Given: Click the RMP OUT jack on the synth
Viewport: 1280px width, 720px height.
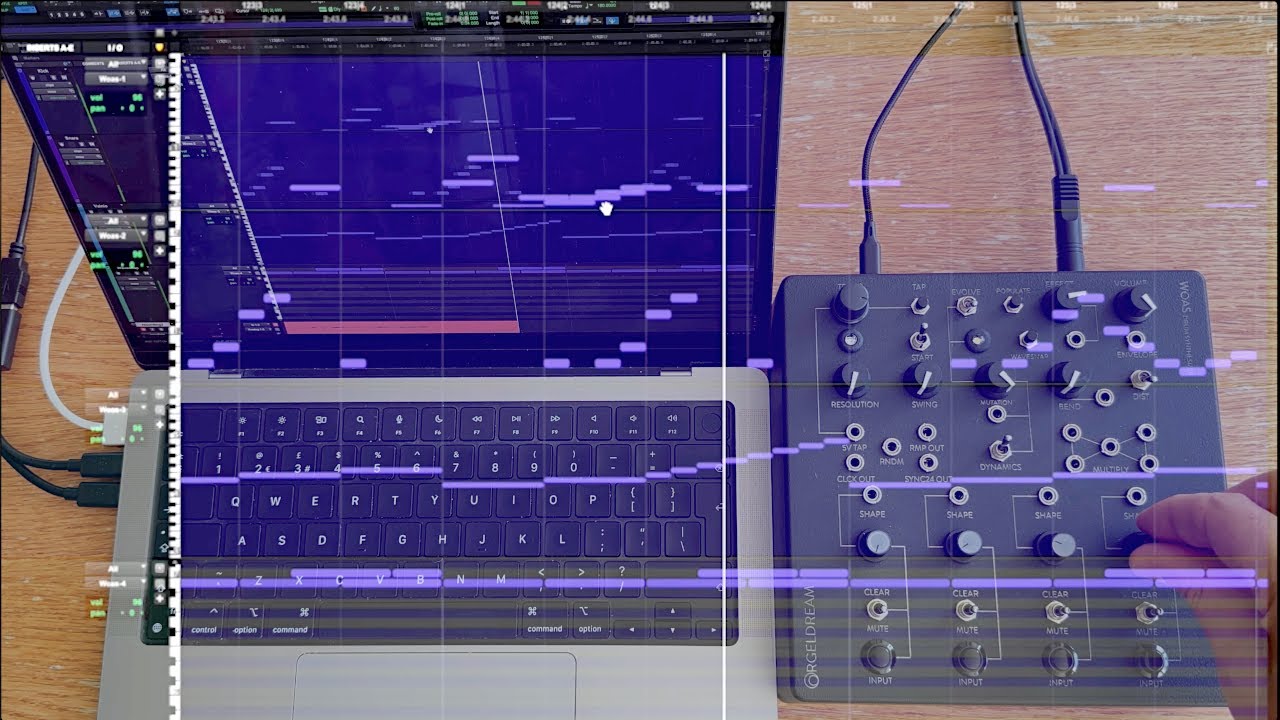Looking at the screenshot, I should coord(928,433).
